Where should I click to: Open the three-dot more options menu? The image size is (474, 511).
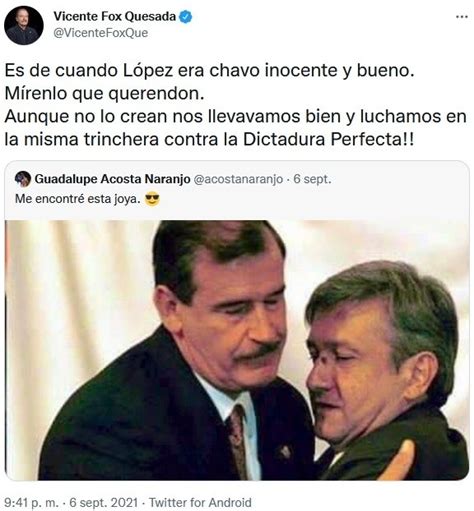[462, 17]
